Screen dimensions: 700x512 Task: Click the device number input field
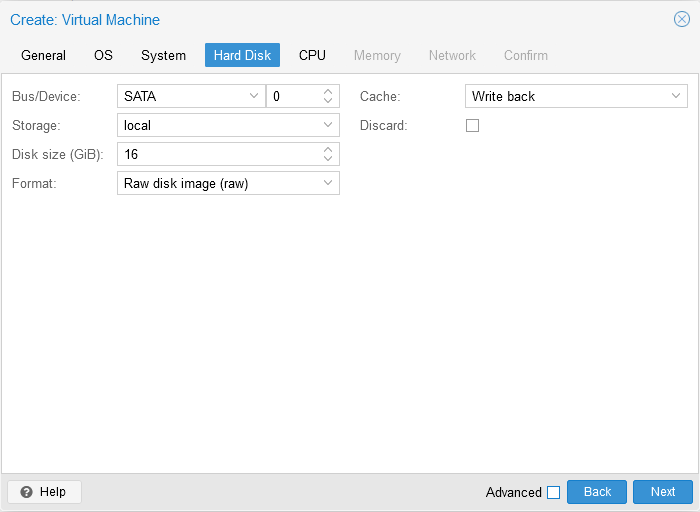click(x=292, y=96)
